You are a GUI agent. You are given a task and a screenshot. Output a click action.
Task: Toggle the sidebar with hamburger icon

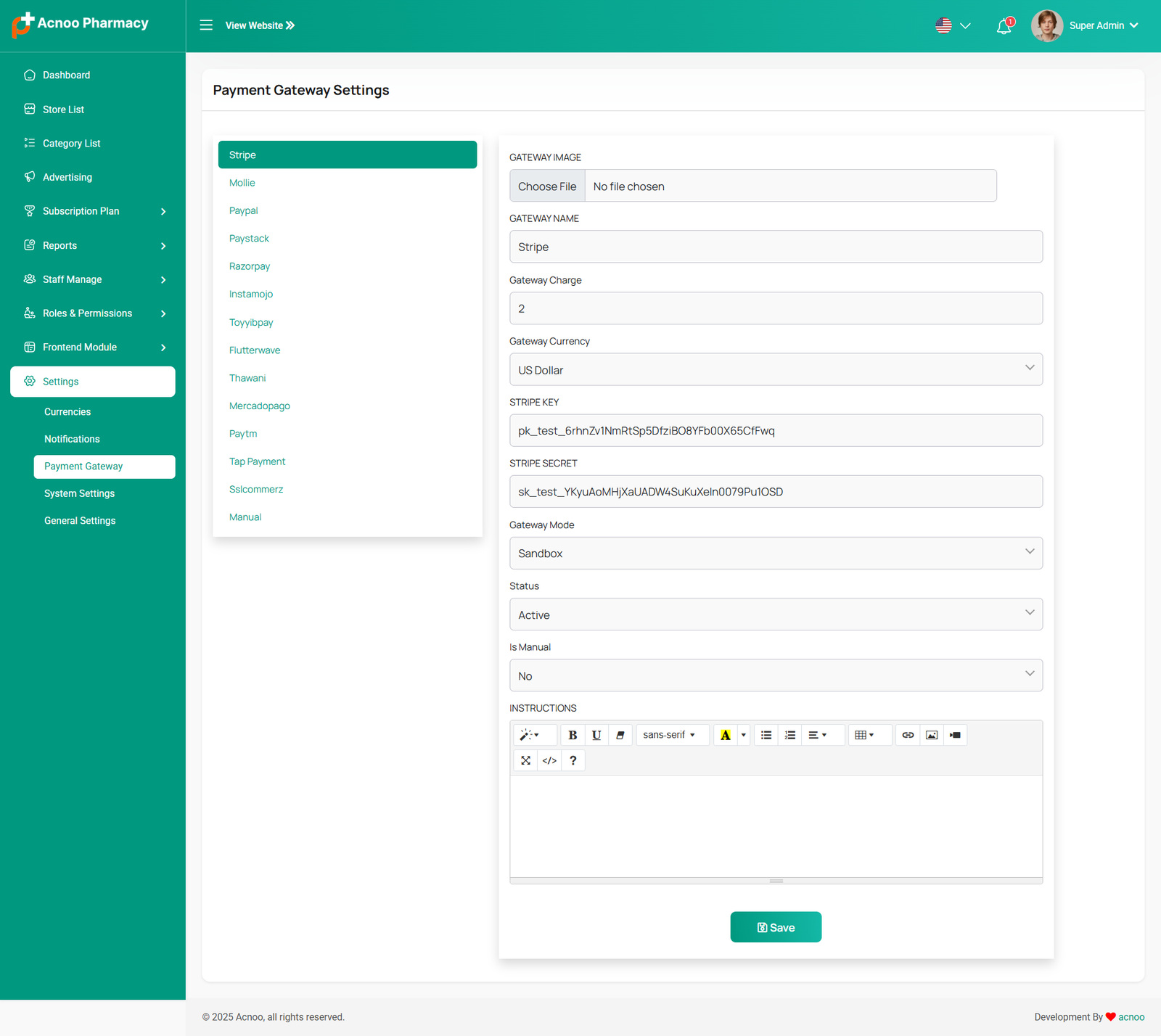(x=206, y=25)
